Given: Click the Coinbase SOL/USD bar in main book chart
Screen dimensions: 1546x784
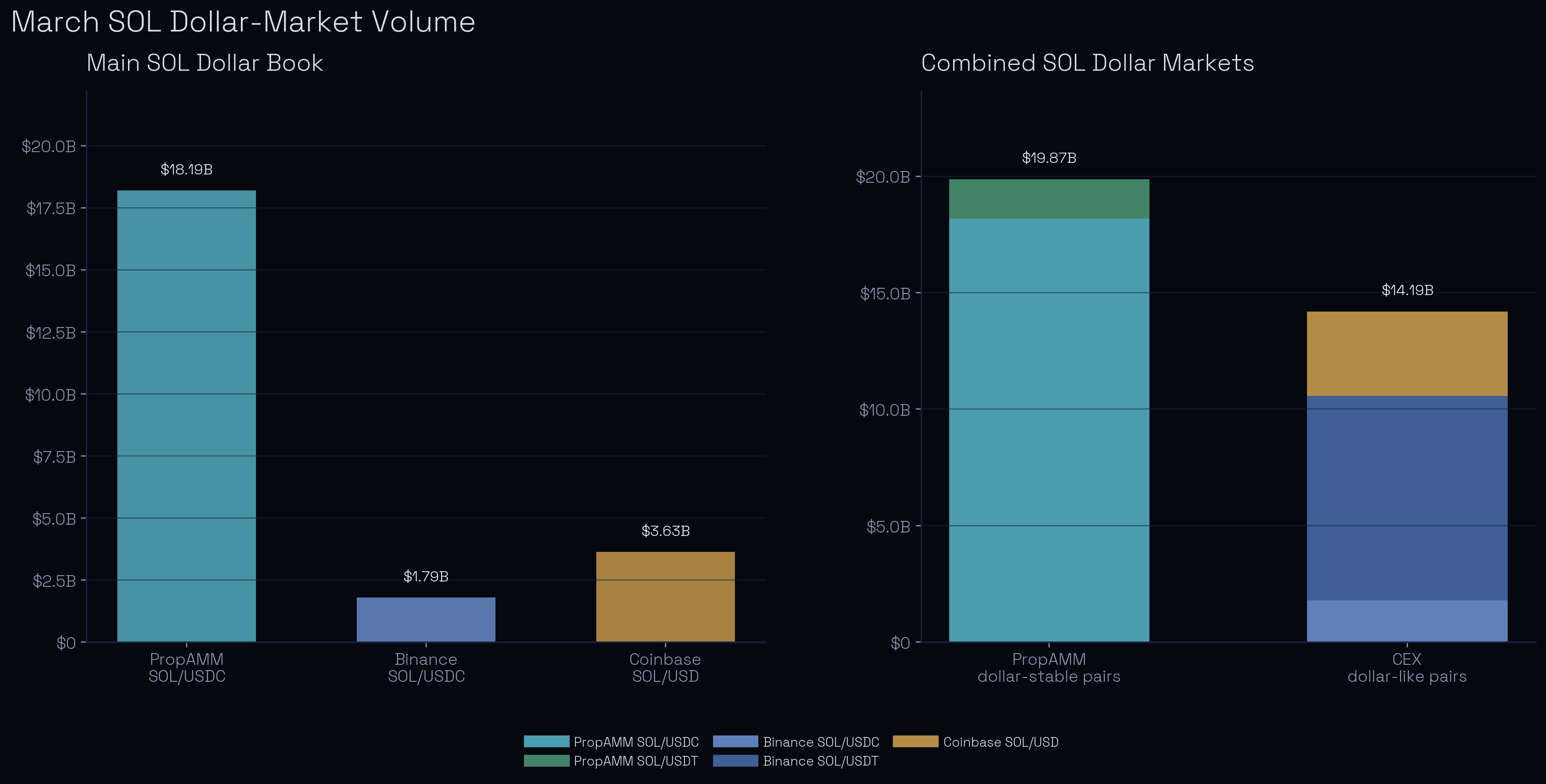Looking at the screenshot, I should (665, 596).
